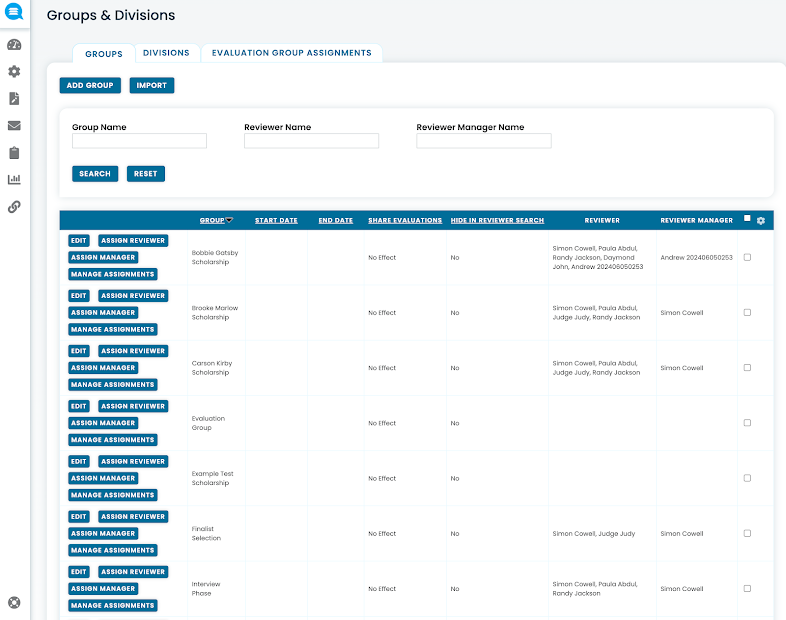Manage assignments for Example Test Scholarship
The width and height of the screenshot is (786, 620).
(x=113, y=495)
